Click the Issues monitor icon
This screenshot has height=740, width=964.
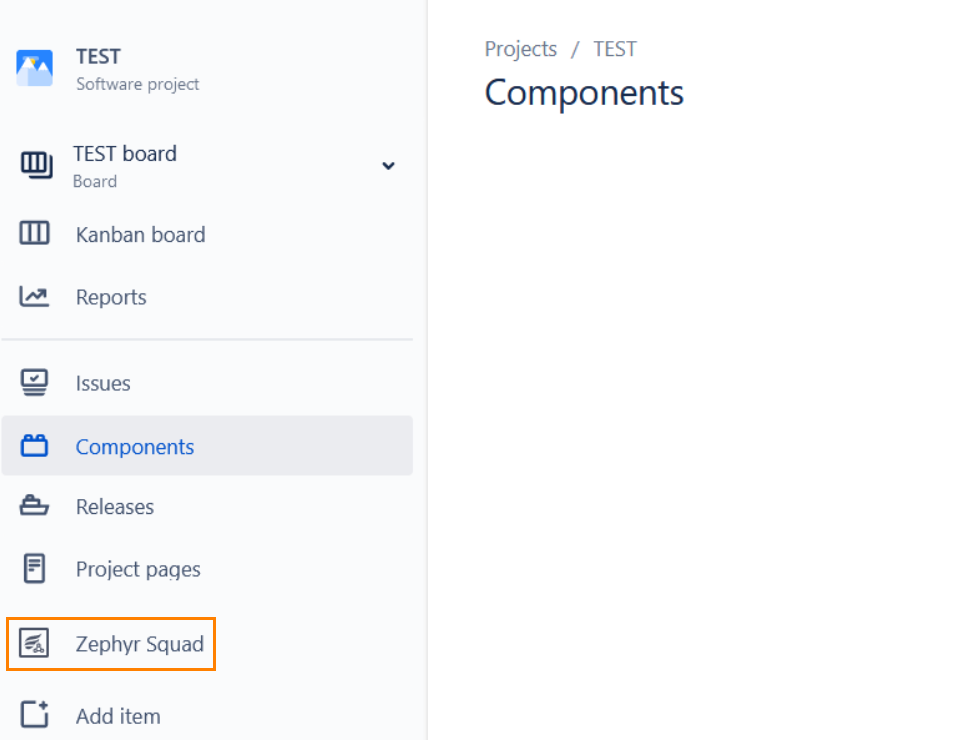pos(35,382)
